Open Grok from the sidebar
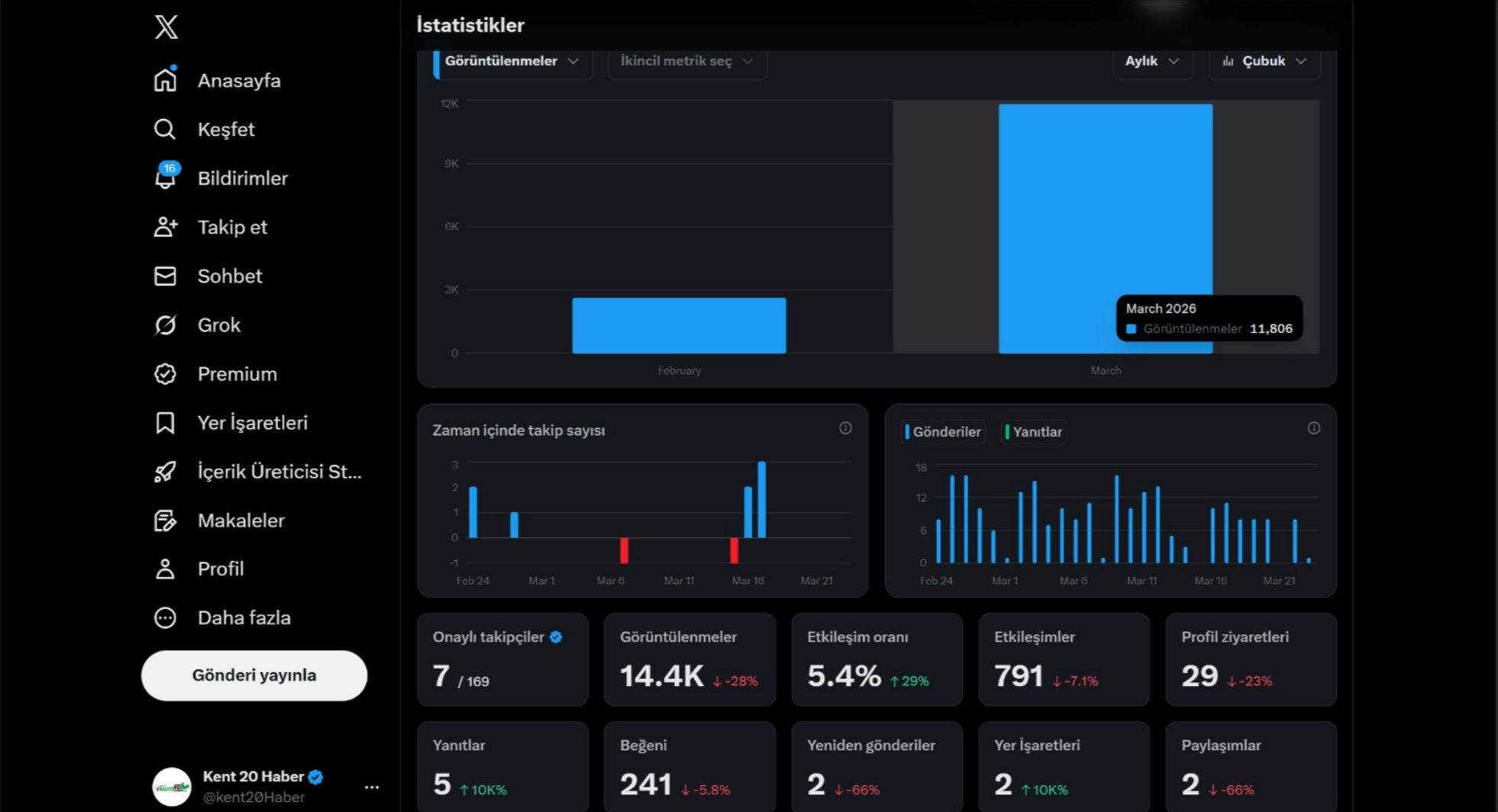Screen dimensions: 1498x812 pos(218,325)
